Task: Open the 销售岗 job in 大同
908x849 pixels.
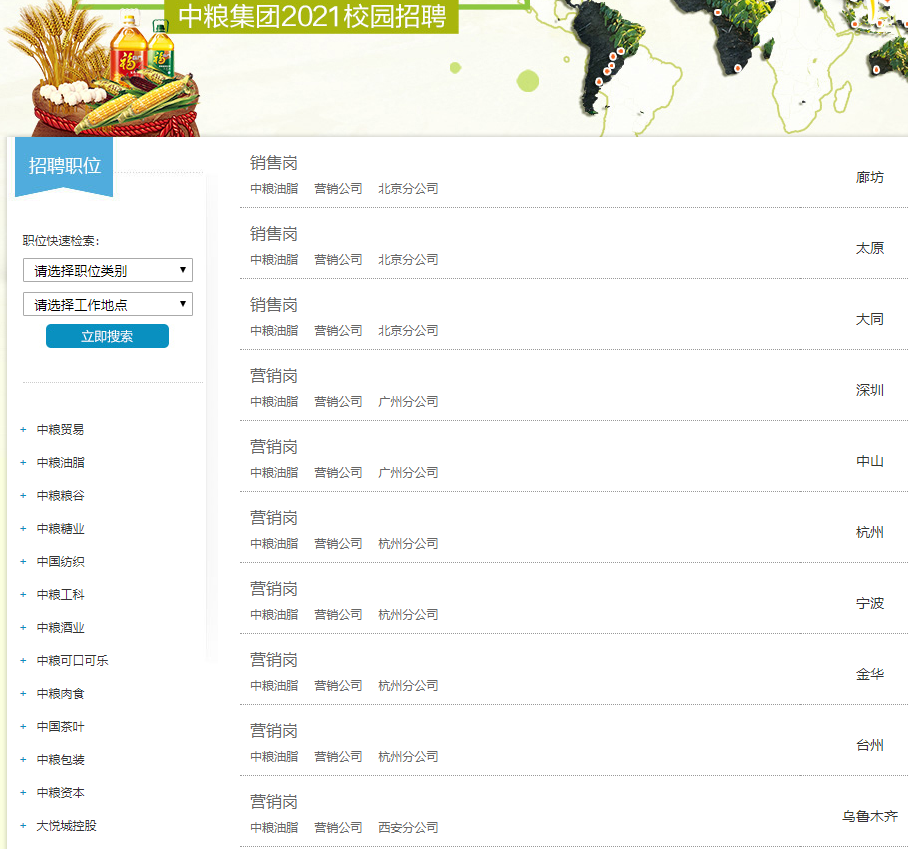Action: [x=273, y=305]
